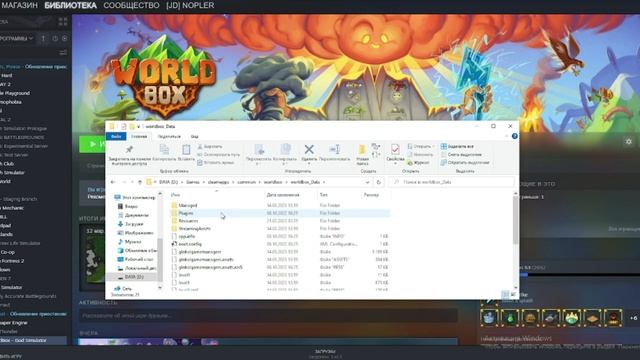Click the Копировать в icon

tap(285, 149)
